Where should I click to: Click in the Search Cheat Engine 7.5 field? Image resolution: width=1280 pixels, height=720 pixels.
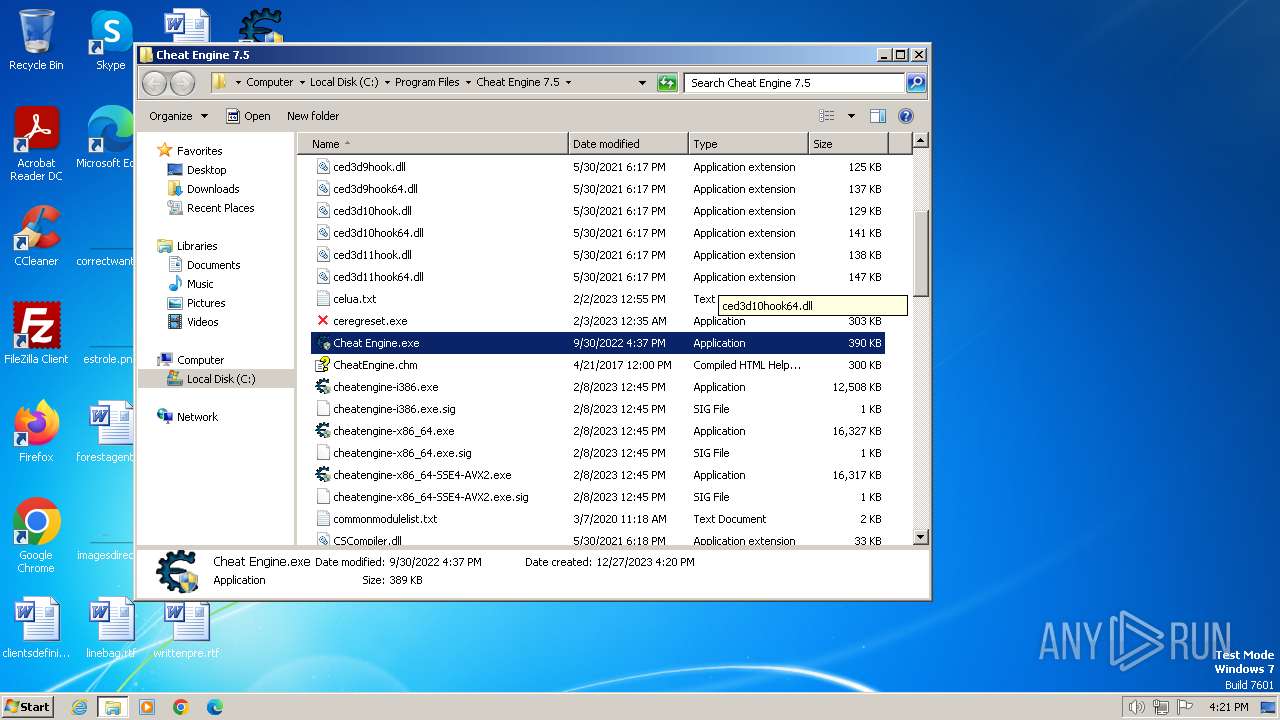(x=795, y=83)
